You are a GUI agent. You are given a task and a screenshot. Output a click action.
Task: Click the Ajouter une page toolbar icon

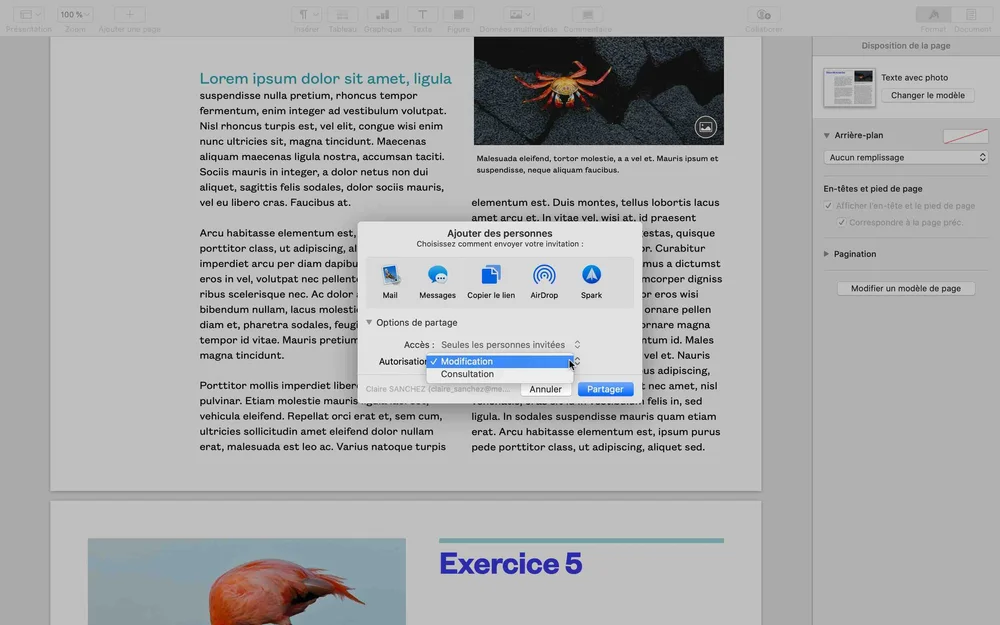click(129, 15)
